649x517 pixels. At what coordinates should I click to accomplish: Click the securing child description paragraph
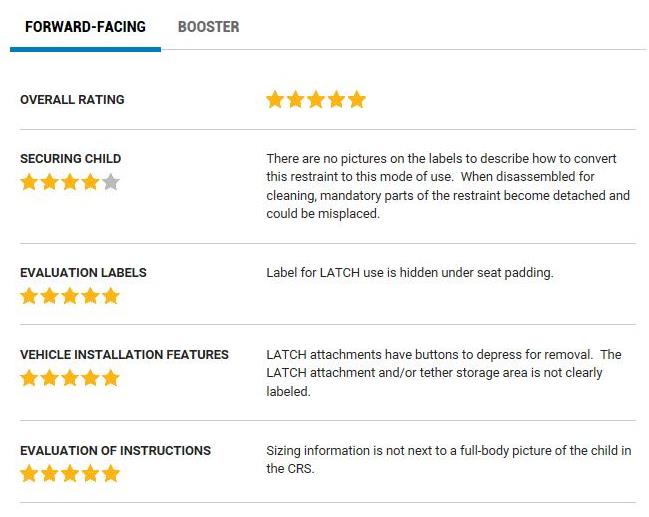tap(448, 186)
